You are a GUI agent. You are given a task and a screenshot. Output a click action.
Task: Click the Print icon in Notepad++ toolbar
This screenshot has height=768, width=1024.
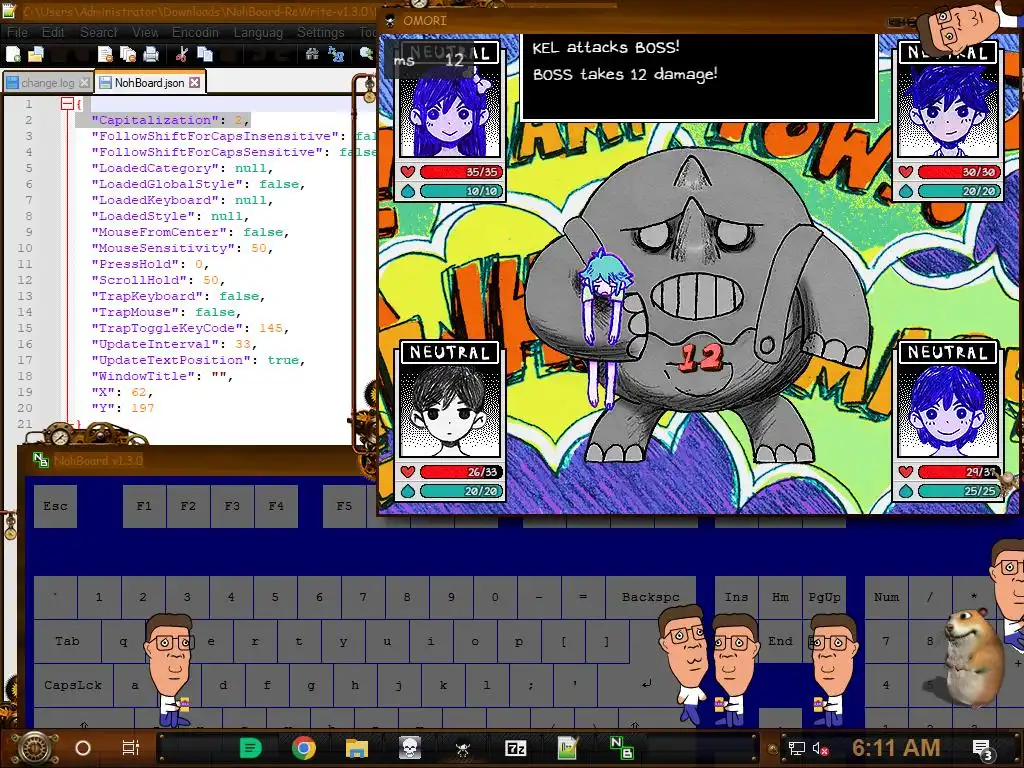(x=151, y=54)
